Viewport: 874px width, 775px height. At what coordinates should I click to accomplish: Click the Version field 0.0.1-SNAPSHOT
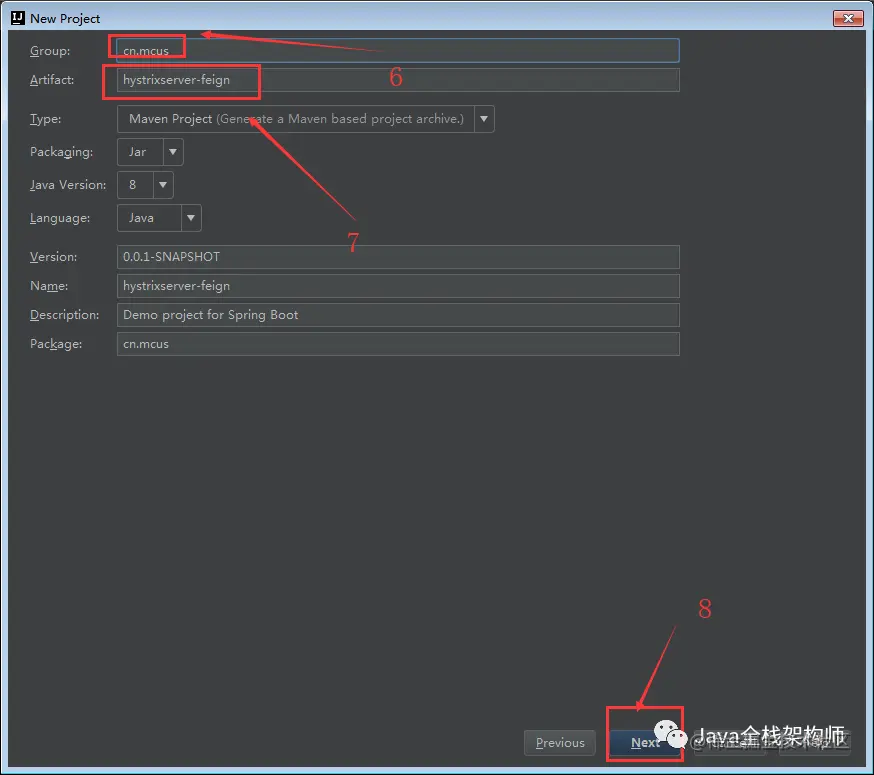point(398,257)
